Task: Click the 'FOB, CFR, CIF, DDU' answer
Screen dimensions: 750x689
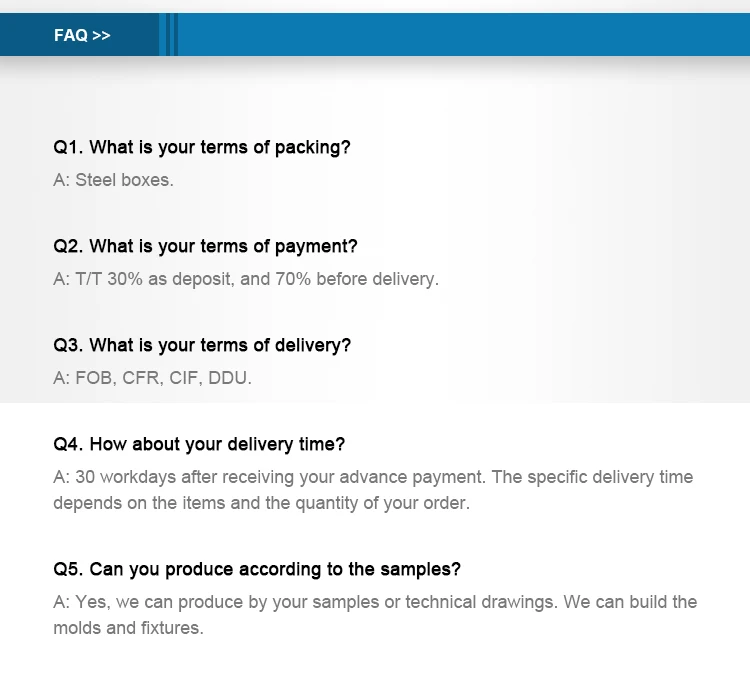Action: click(x=152, y=378)
